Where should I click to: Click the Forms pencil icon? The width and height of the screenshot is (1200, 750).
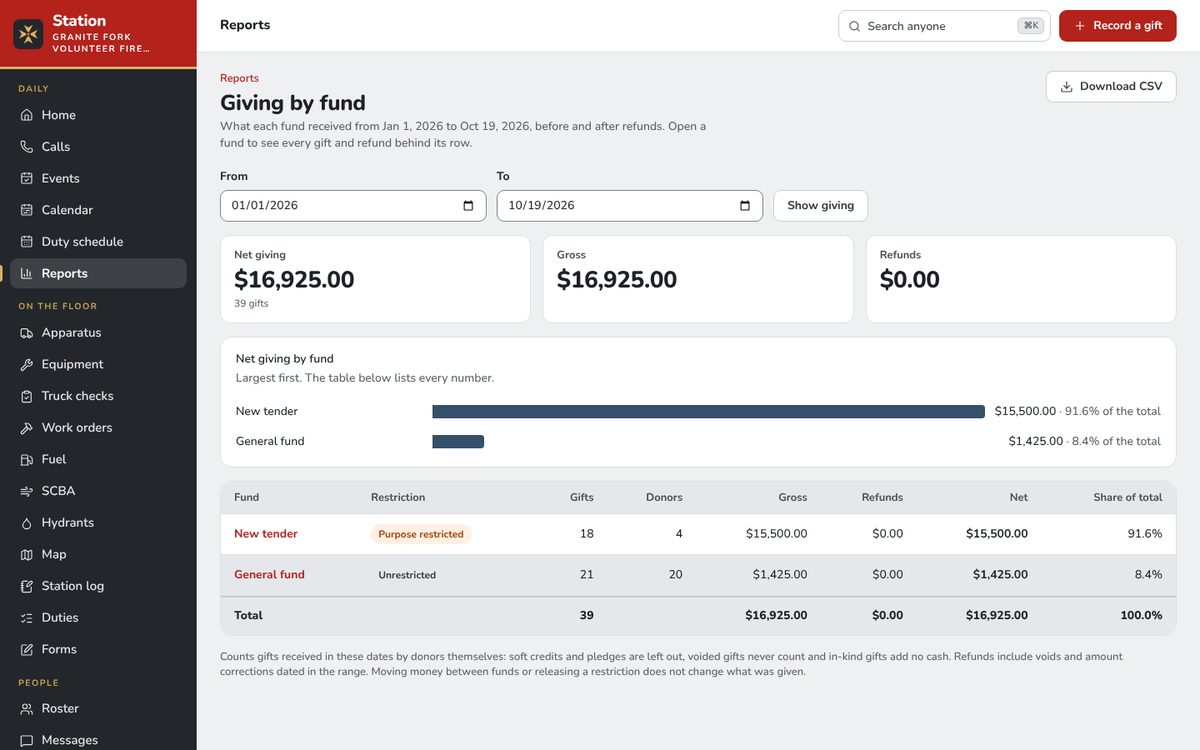point(27,649)
